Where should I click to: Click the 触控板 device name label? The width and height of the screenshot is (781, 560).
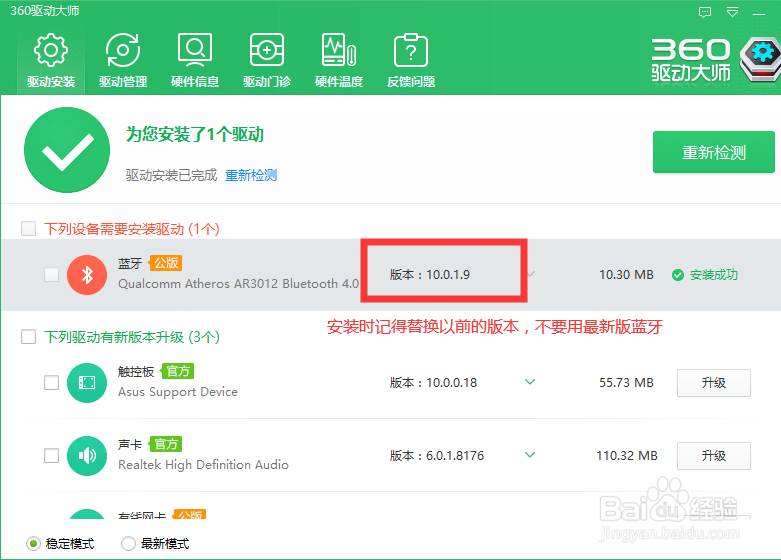(136, 372)
